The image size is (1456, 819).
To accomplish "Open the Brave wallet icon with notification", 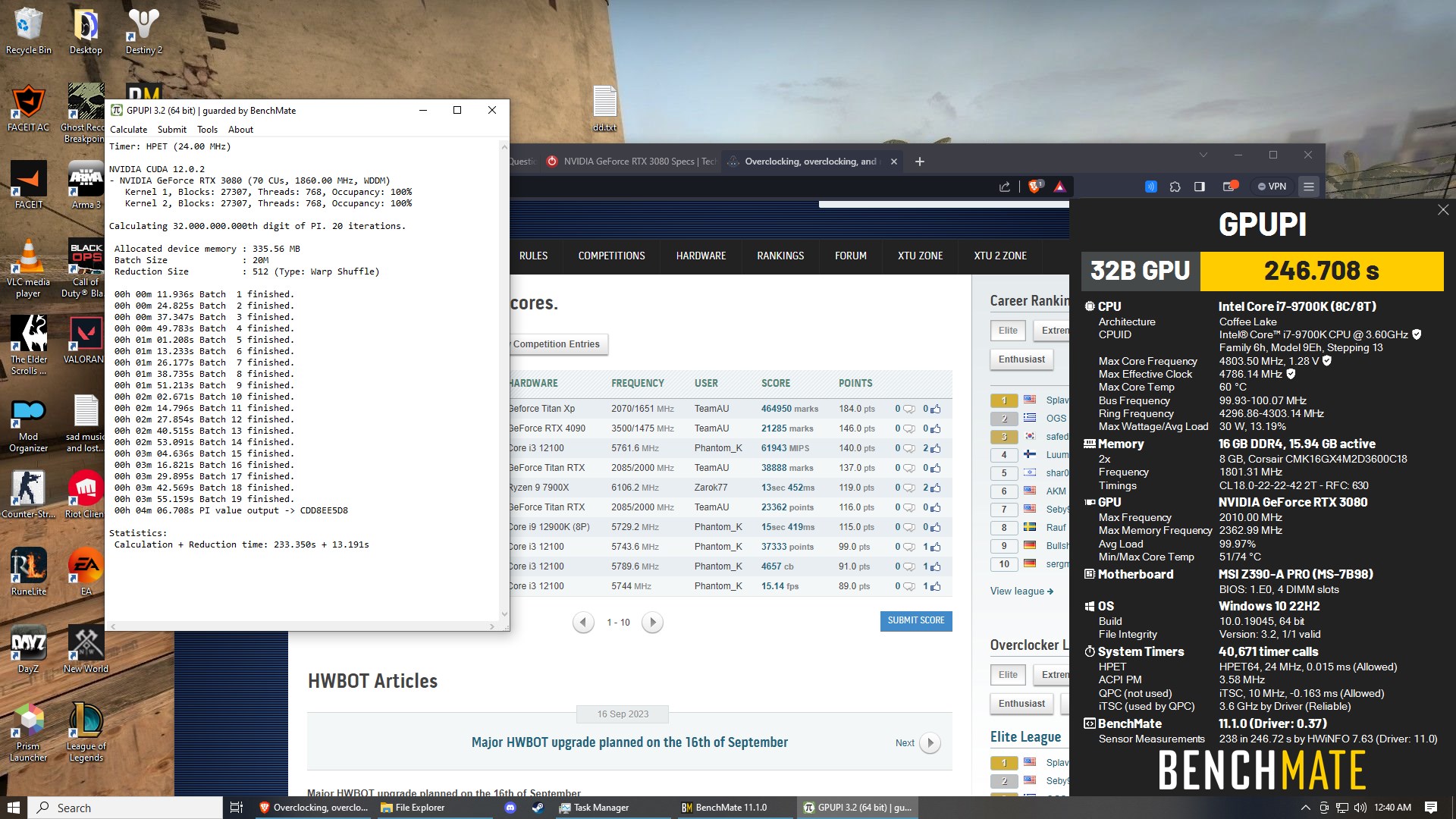I will 1229,186.
